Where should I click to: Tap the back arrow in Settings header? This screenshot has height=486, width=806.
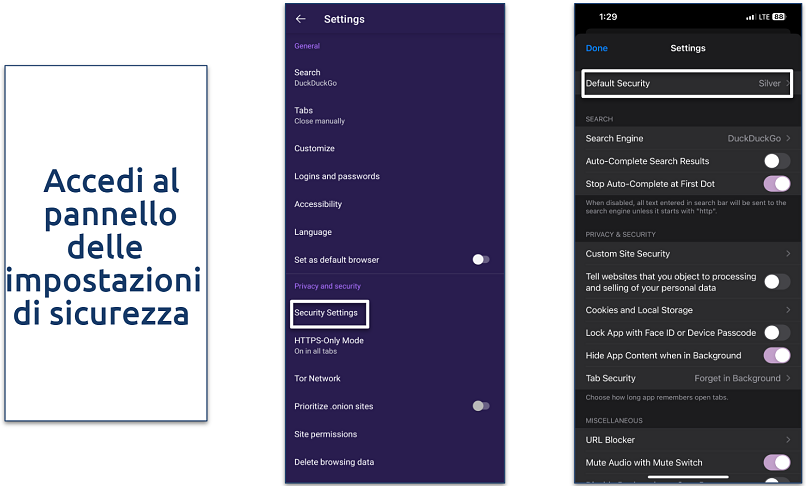300,19
